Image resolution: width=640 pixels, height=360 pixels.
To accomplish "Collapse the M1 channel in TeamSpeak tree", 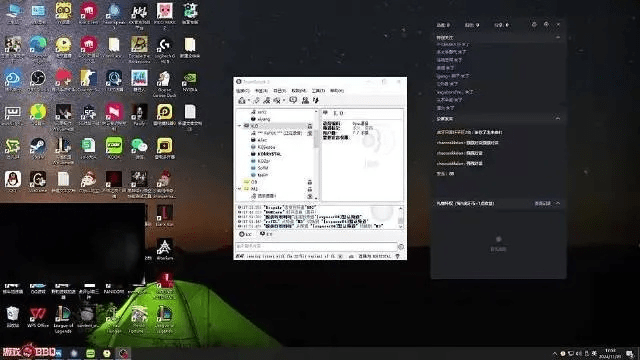I will (240, 189).
